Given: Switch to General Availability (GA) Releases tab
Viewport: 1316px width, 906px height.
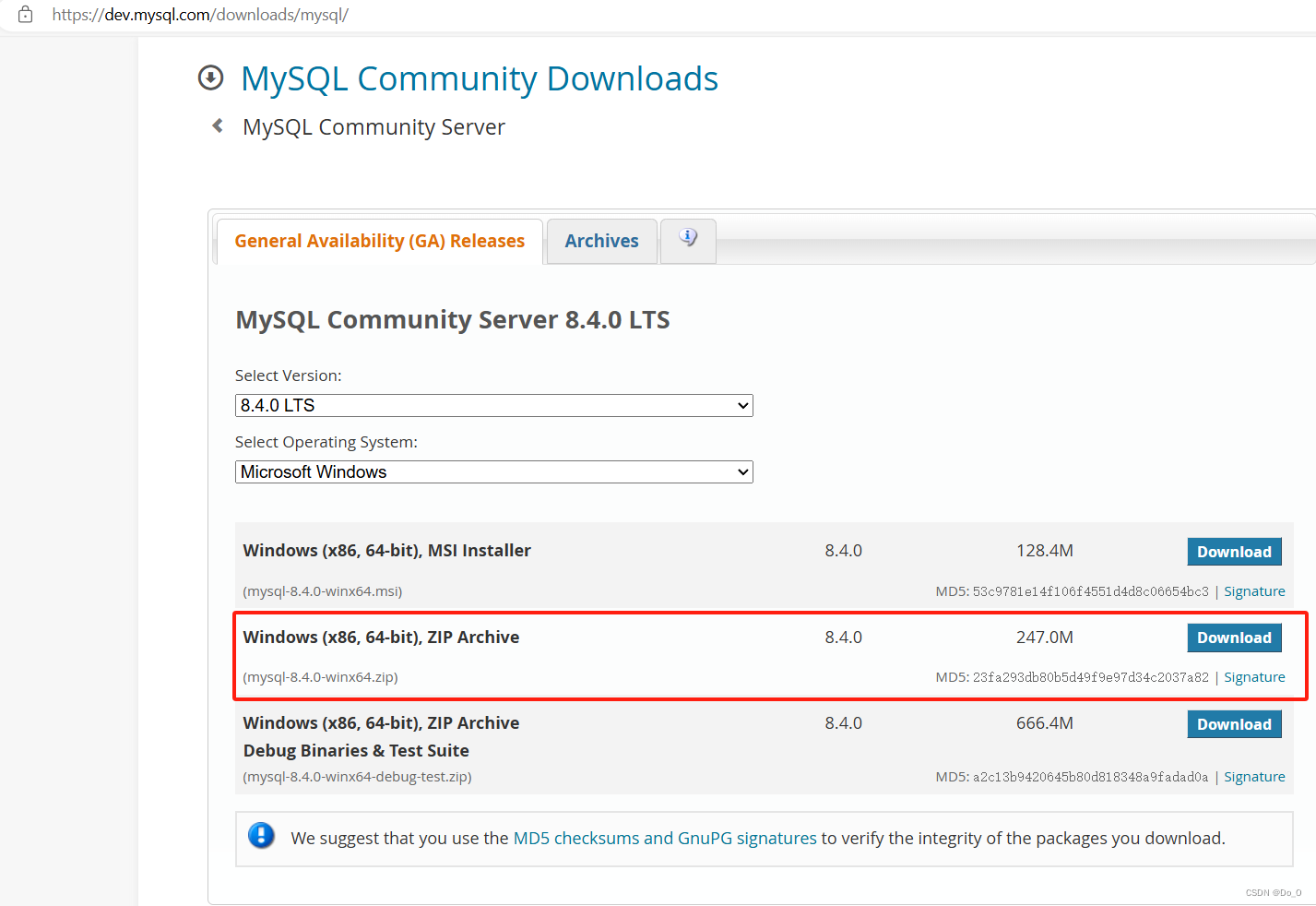Looking at the screenshot, I should pos(379,241).
